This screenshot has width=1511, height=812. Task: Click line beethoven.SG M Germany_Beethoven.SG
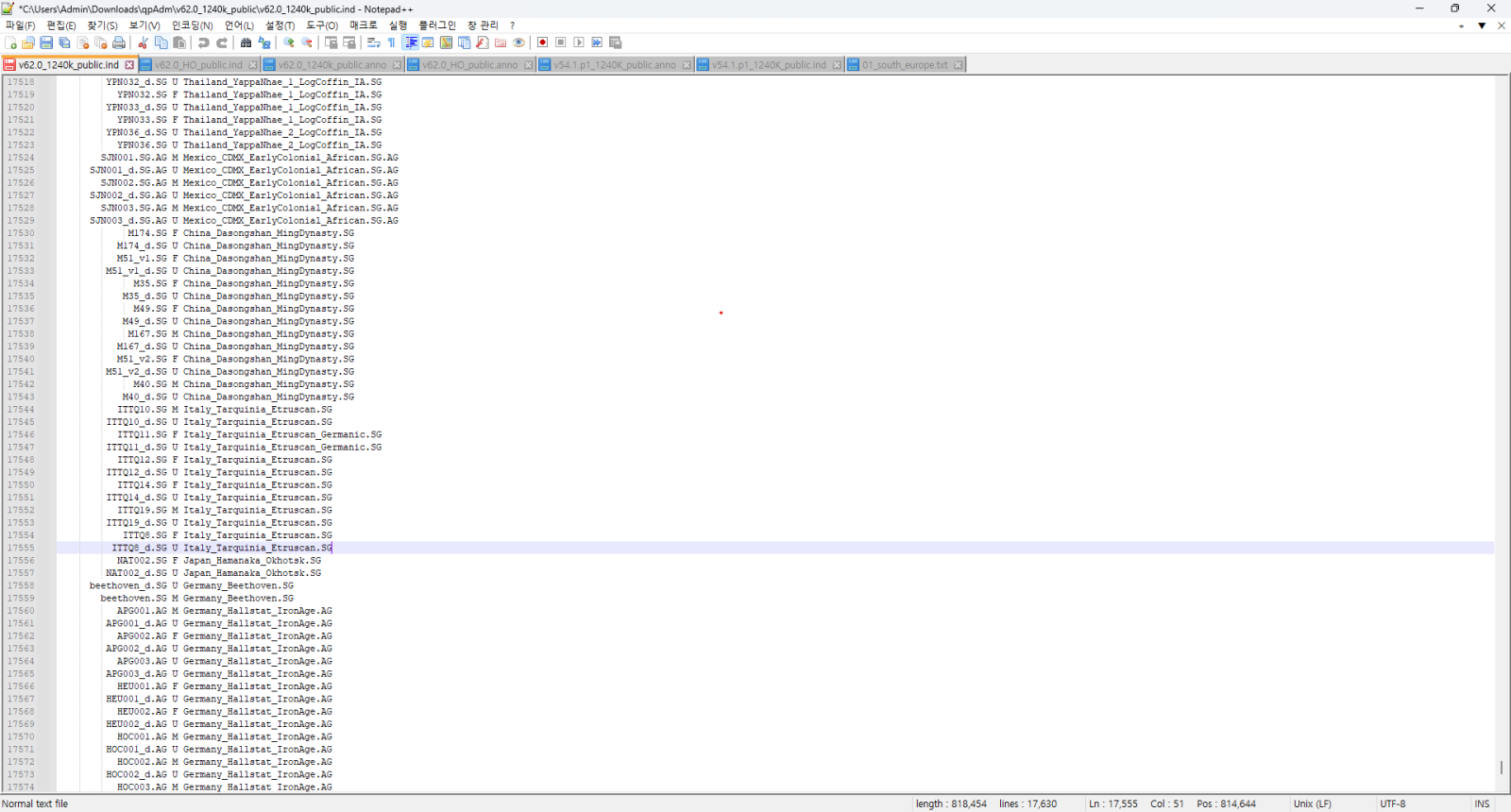click(x=196, y=599)
